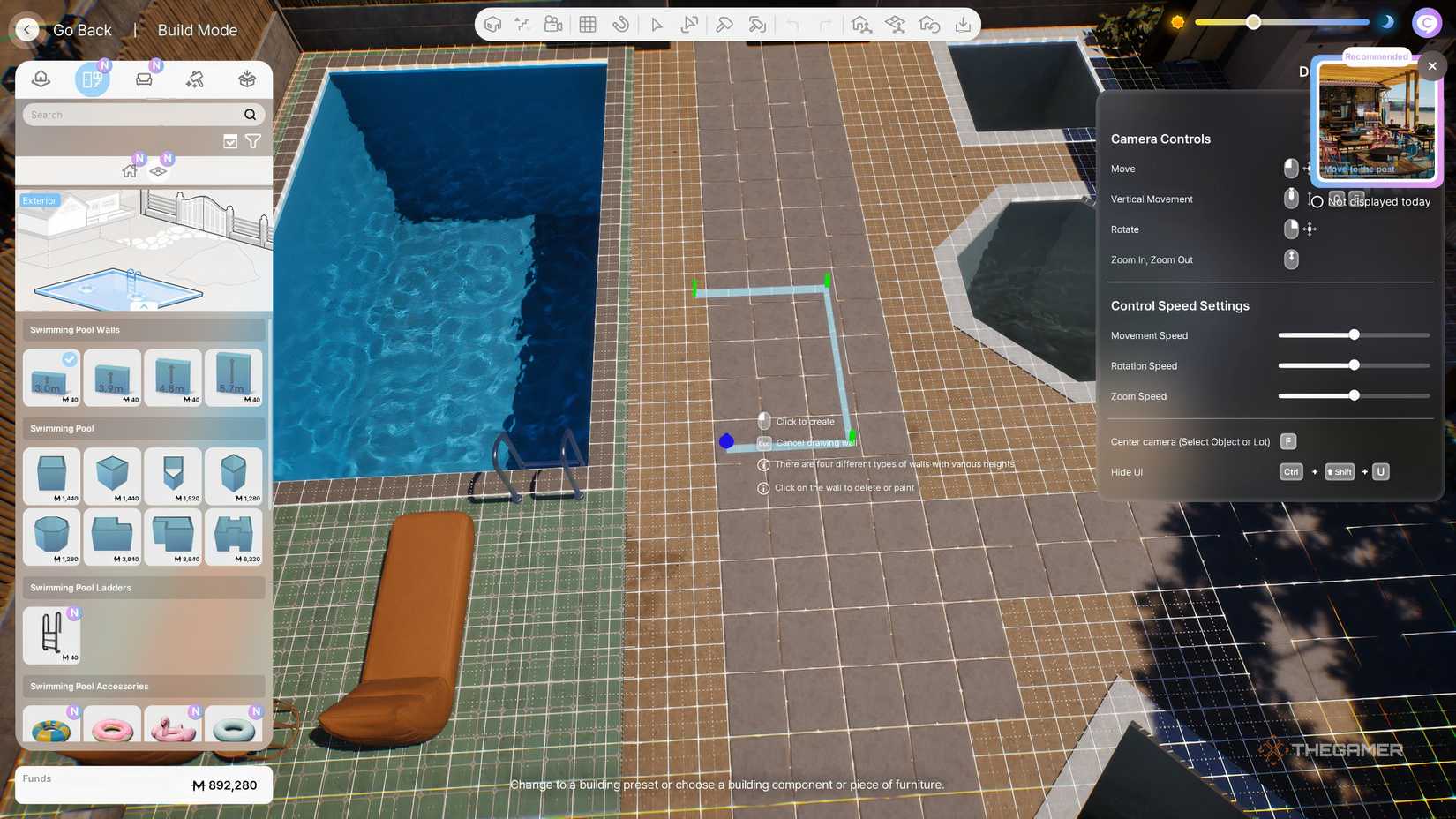1456x819 pixels.
Task: Toggle the owned-items checkbox next to the filter
Action: pos(230,141)
